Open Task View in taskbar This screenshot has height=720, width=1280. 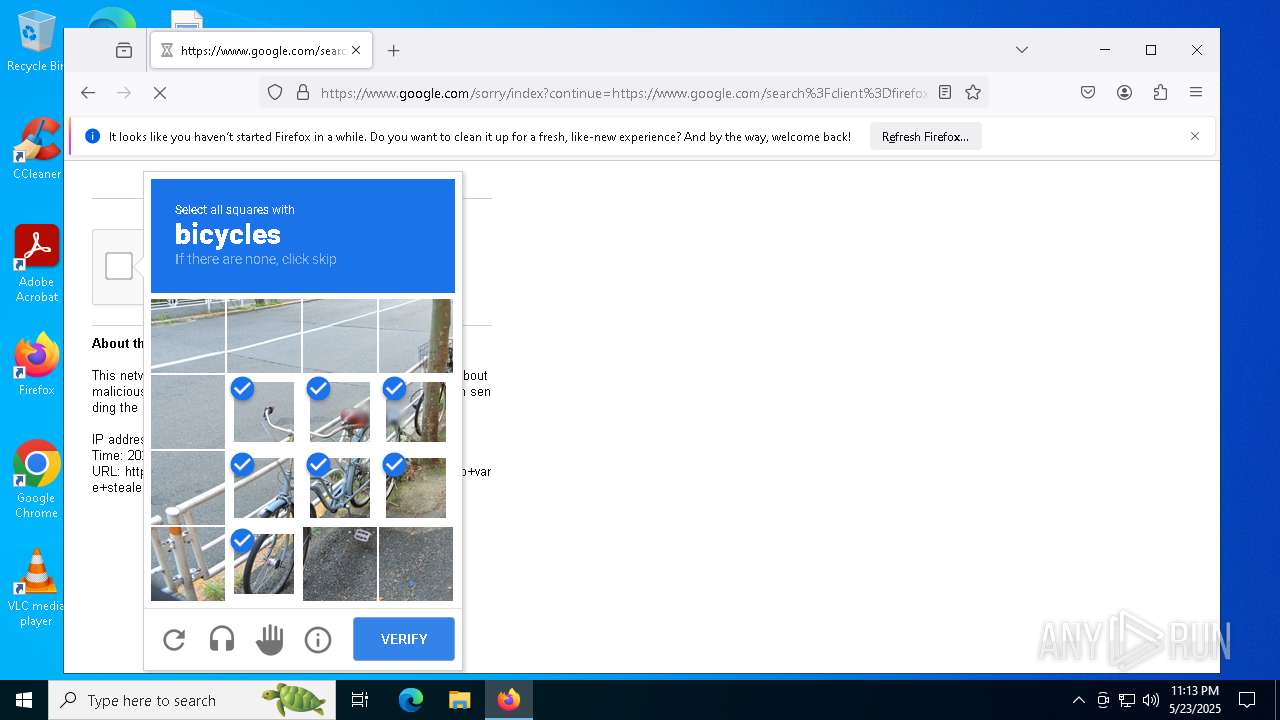(x=360, y=700)
